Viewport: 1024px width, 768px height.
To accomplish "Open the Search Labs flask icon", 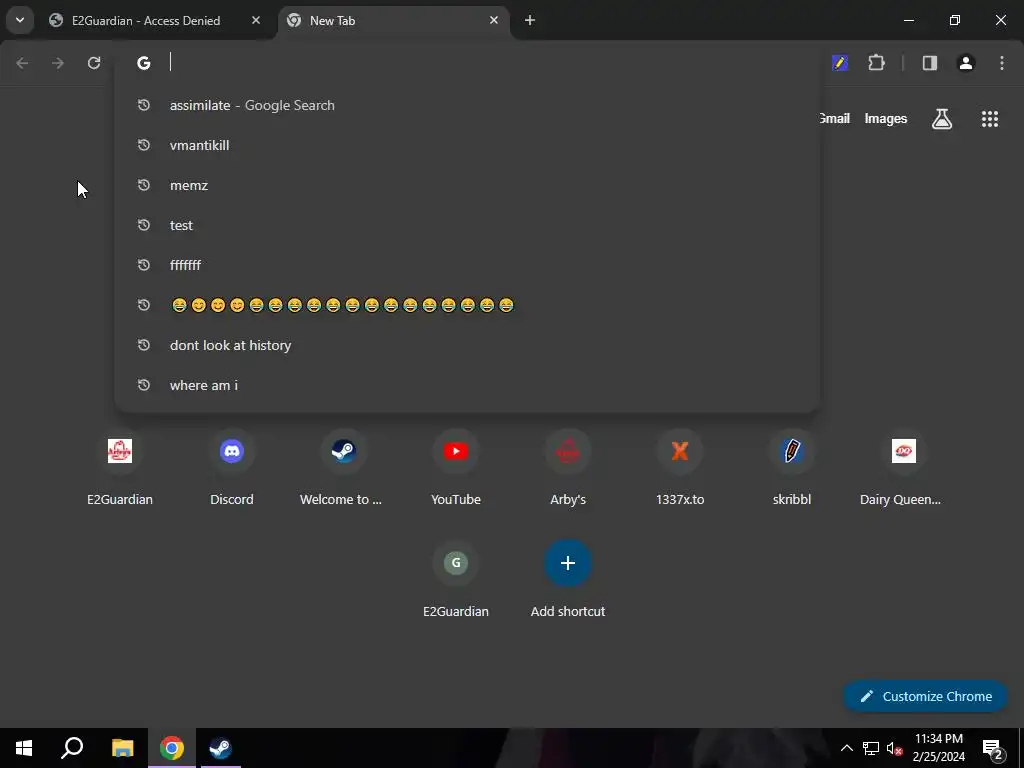I will click(942, 119).
